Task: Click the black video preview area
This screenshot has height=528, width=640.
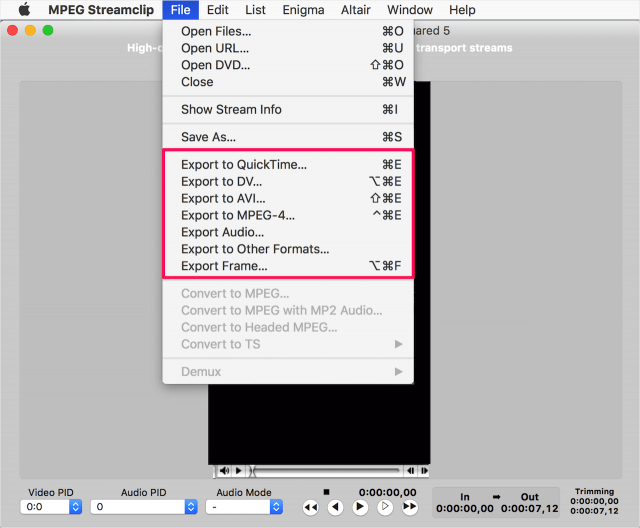Action: [x=319, y=424]
